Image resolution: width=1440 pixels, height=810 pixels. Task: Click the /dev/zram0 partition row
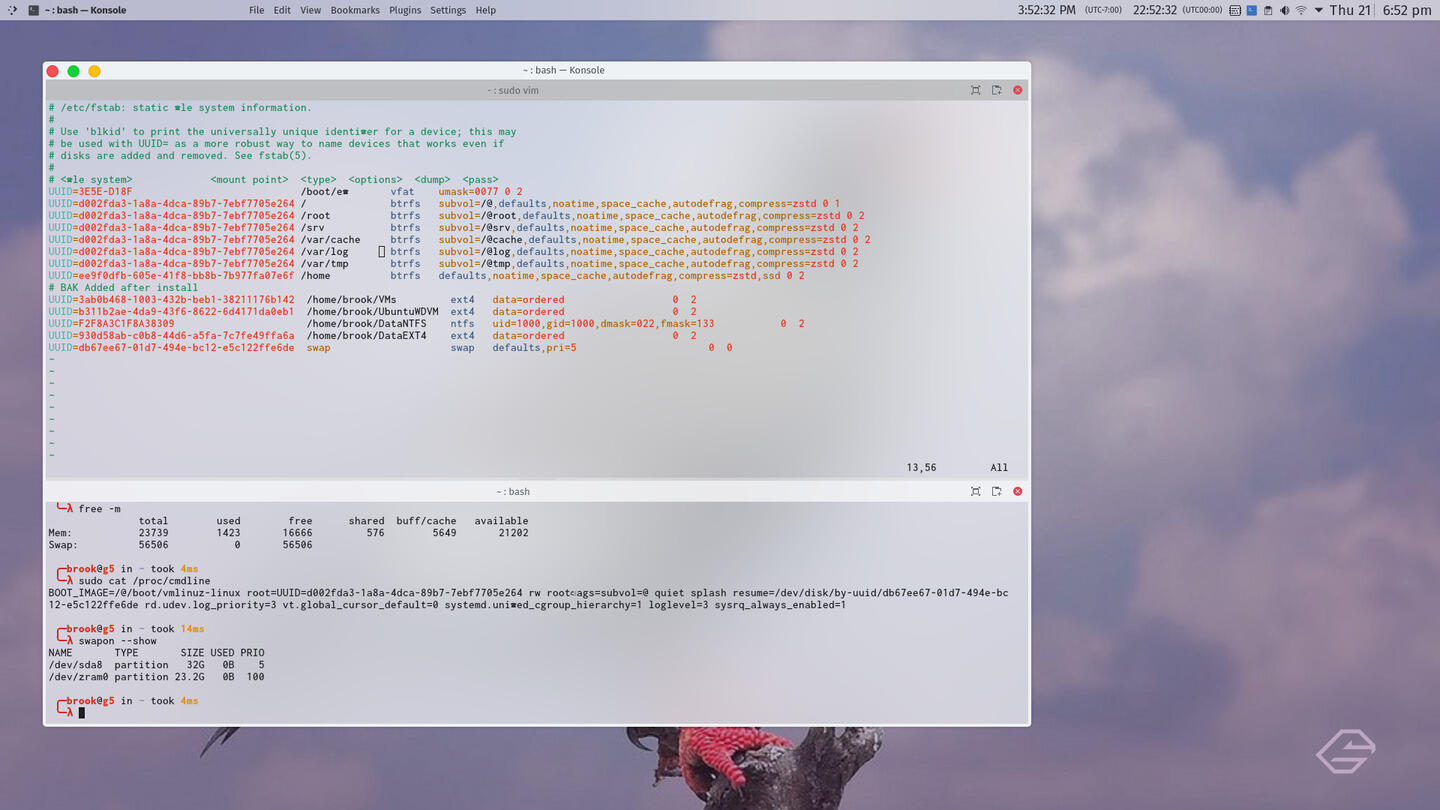pos(156,677)
